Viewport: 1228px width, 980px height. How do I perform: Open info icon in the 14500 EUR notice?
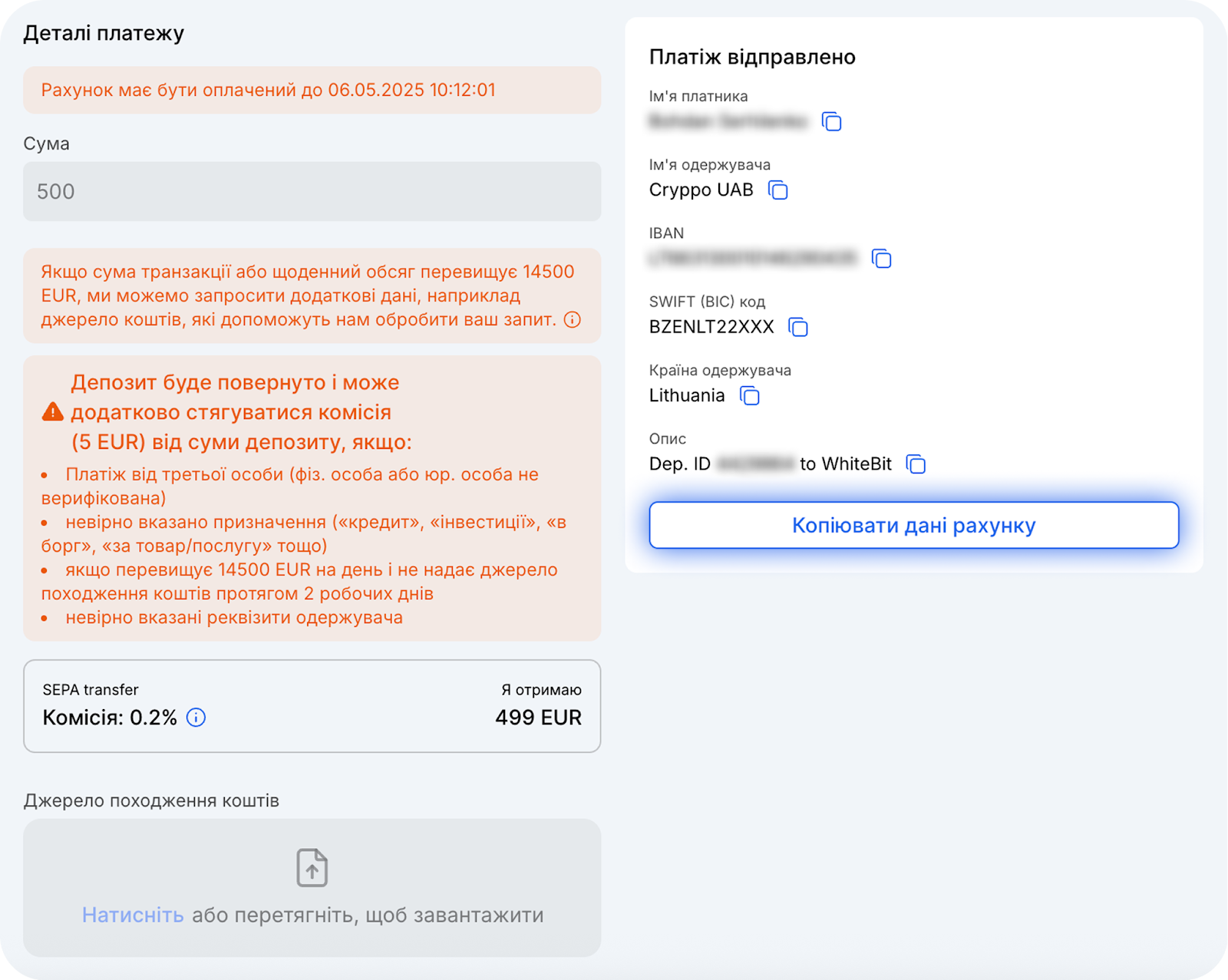tap(573, 320)
